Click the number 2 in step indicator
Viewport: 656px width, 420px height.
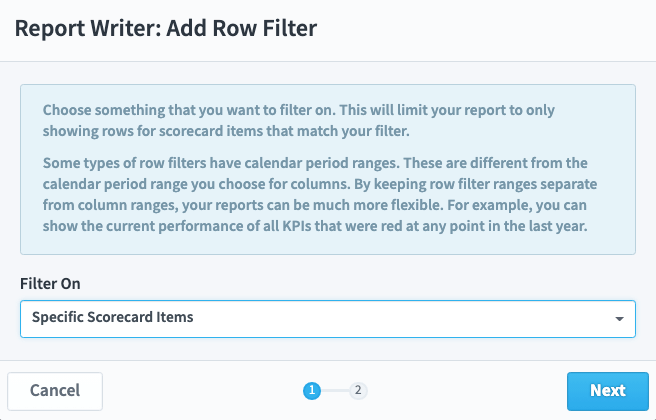(x=358, y=390)
